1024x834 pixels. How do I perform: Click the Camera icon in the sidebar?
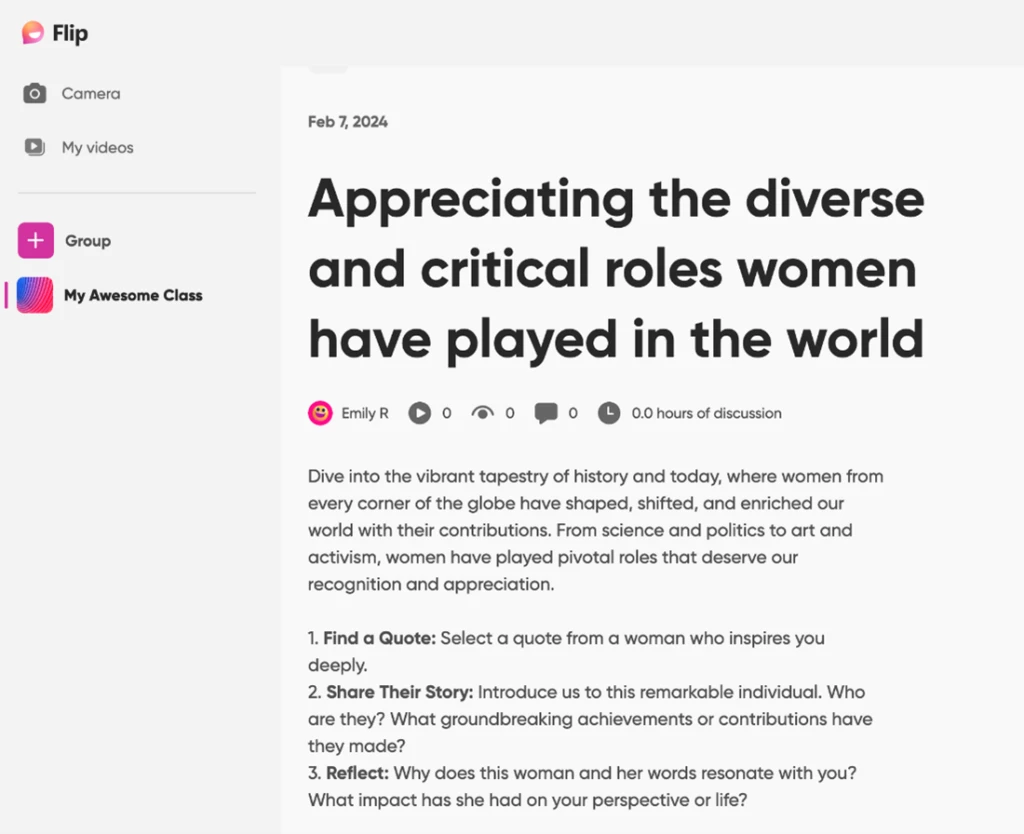[x=35, y=94]
